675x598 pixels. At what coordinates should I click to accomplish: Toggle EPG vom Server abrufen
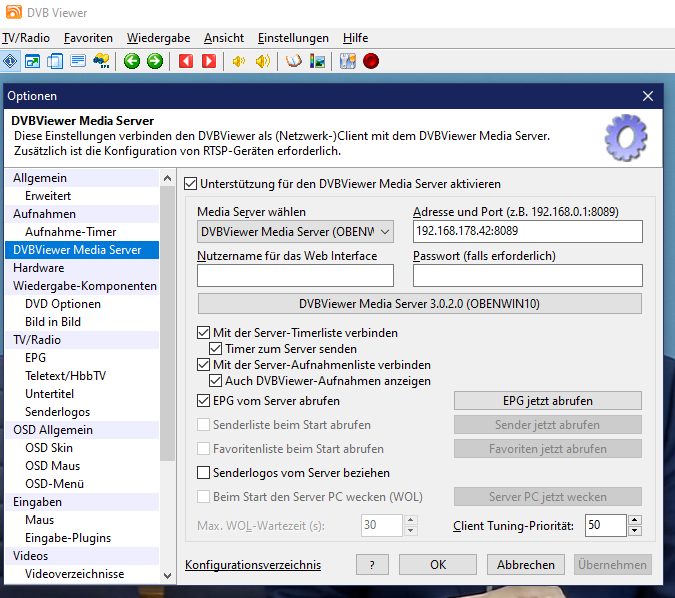tap(204, 401)
